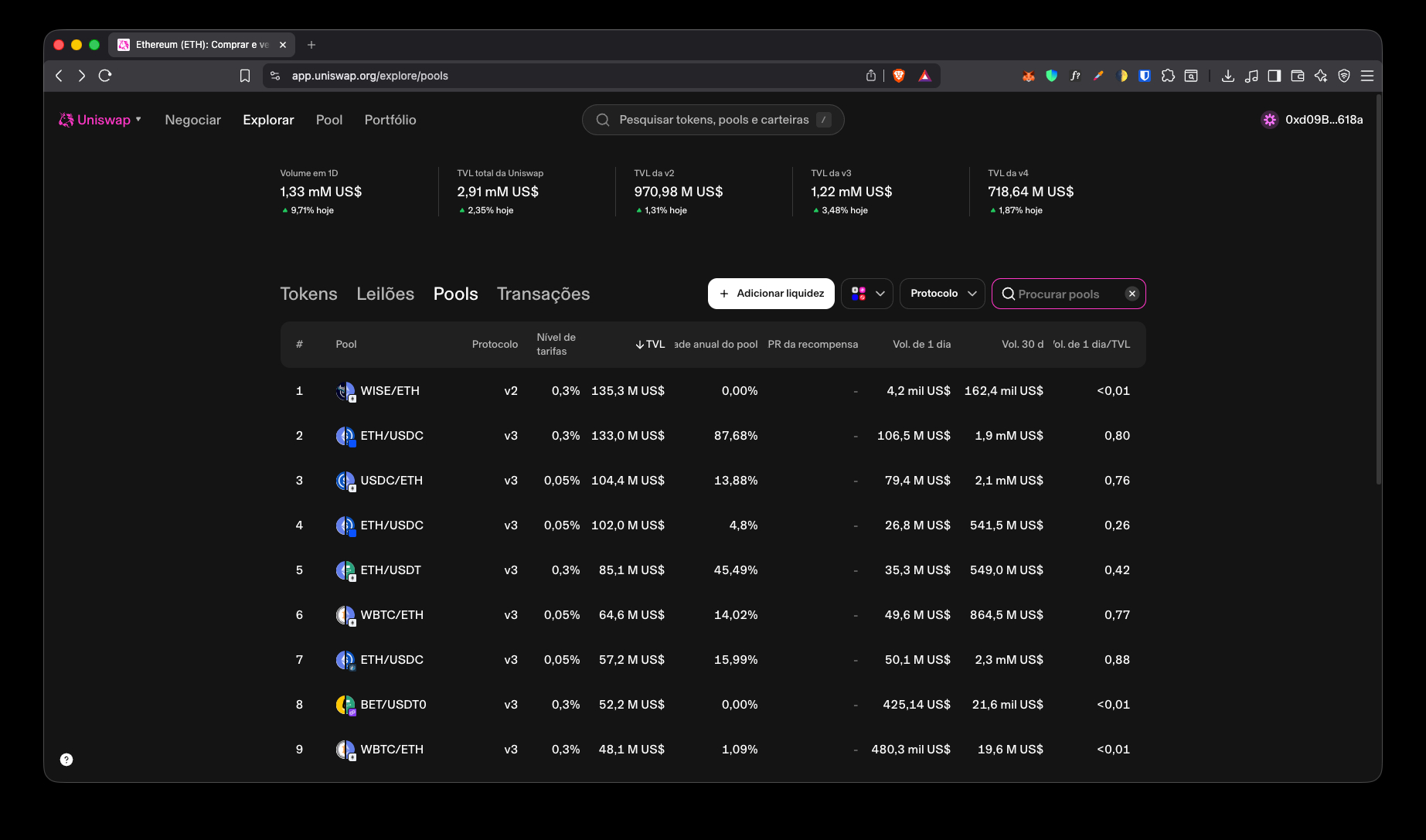Open Brave Wallet icon
1426x840 pixels.
(x=1298, y=76)
